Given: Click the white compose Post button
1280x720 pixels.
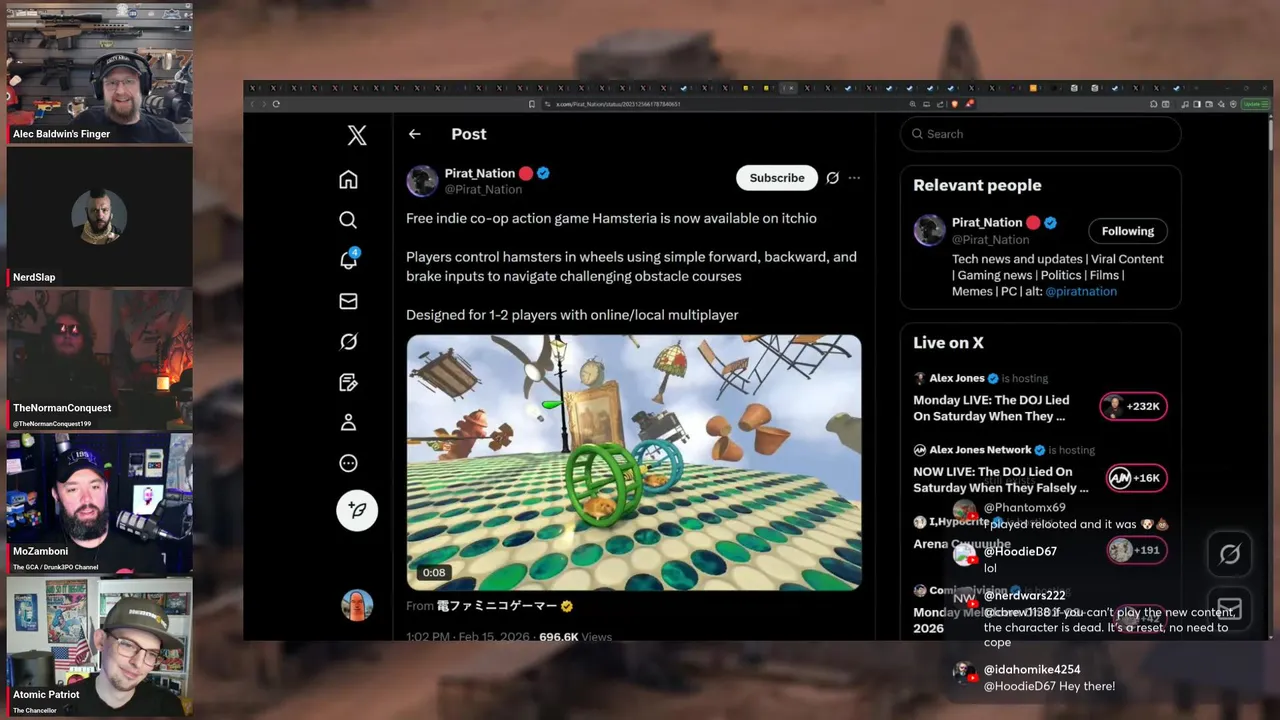Looking at the screenshot, I should tap(357, 510).
